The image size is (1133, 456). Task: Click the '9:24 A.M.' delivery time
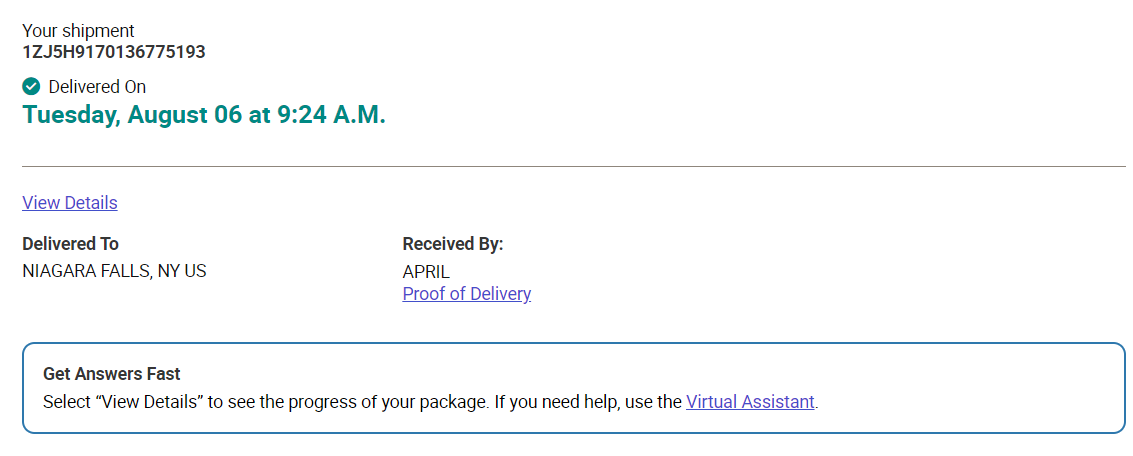332,114
